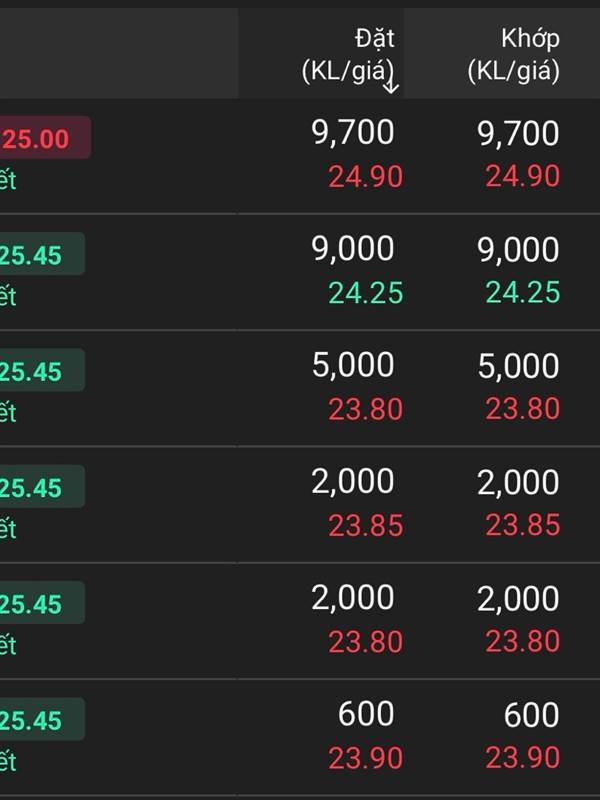
Task: Click the red 24.90 price under Đặt column
Action: (x=365, y=177)
